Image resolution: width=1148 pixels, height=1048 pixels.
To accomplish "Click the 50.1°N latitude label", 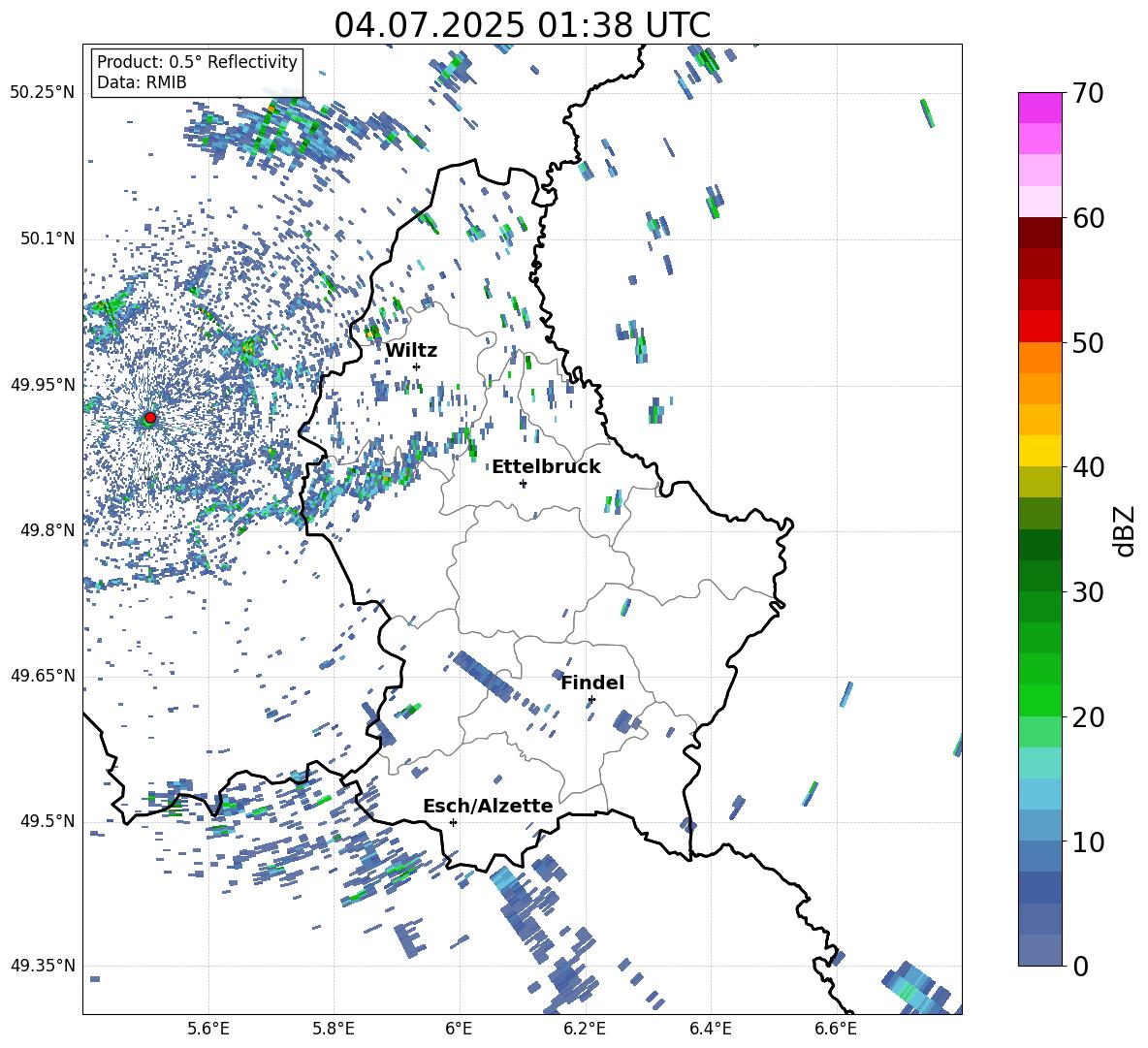I will pos(48,238).
